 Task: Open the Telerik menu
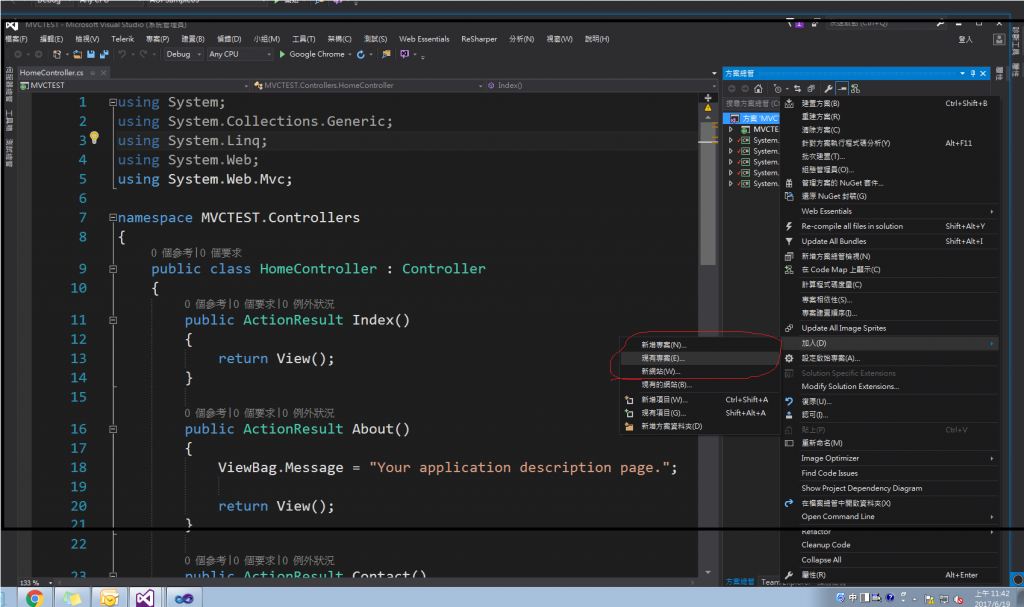click(x=122, y=39)
